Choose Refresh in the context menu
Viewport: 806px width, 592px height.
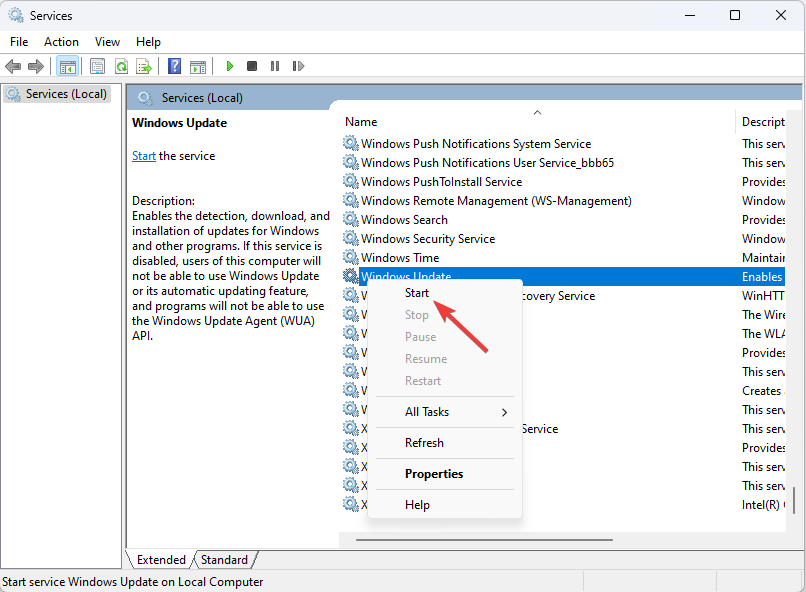coord(445,442)
